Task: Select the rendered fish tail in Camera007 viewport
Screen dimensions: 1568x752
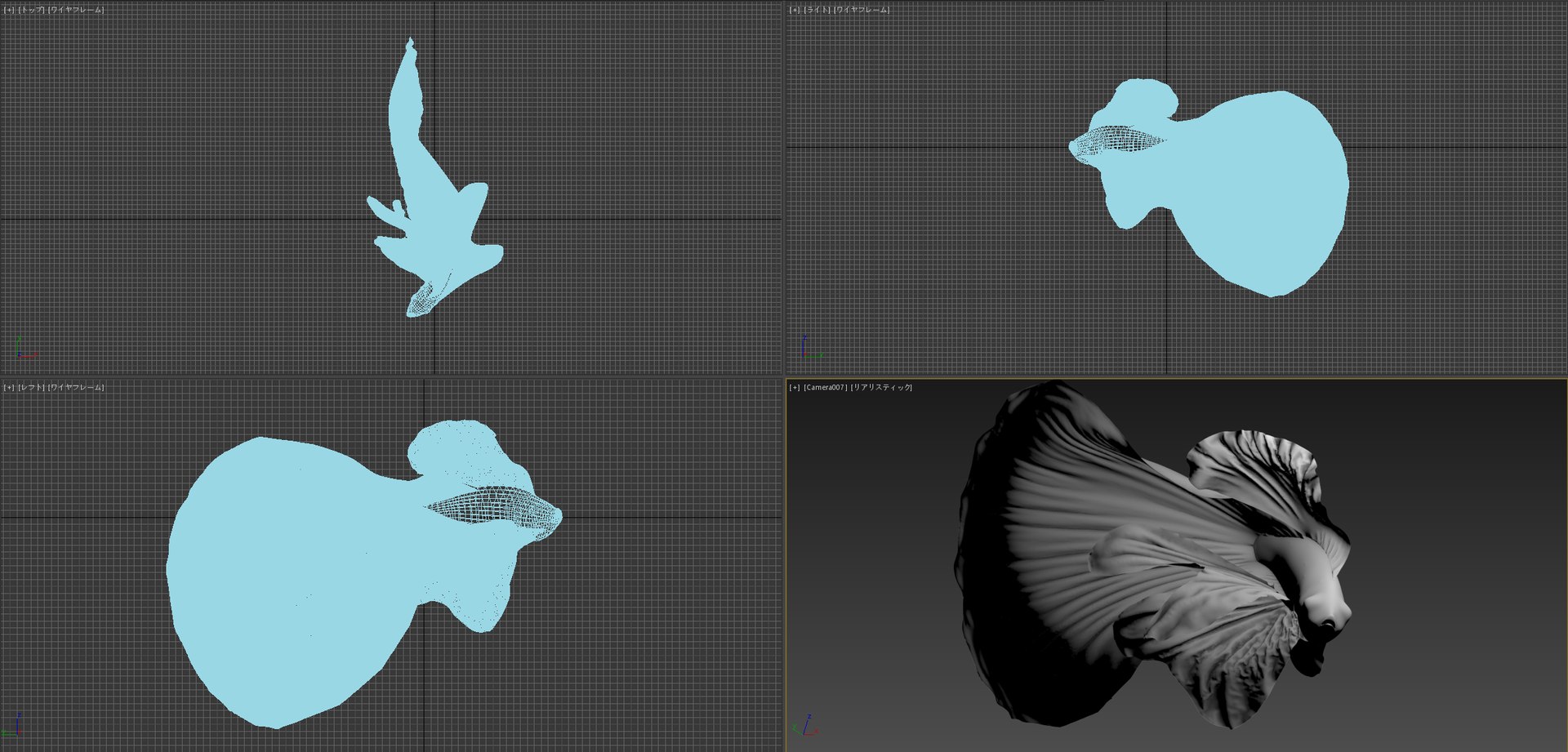Action: [1053, 555]
